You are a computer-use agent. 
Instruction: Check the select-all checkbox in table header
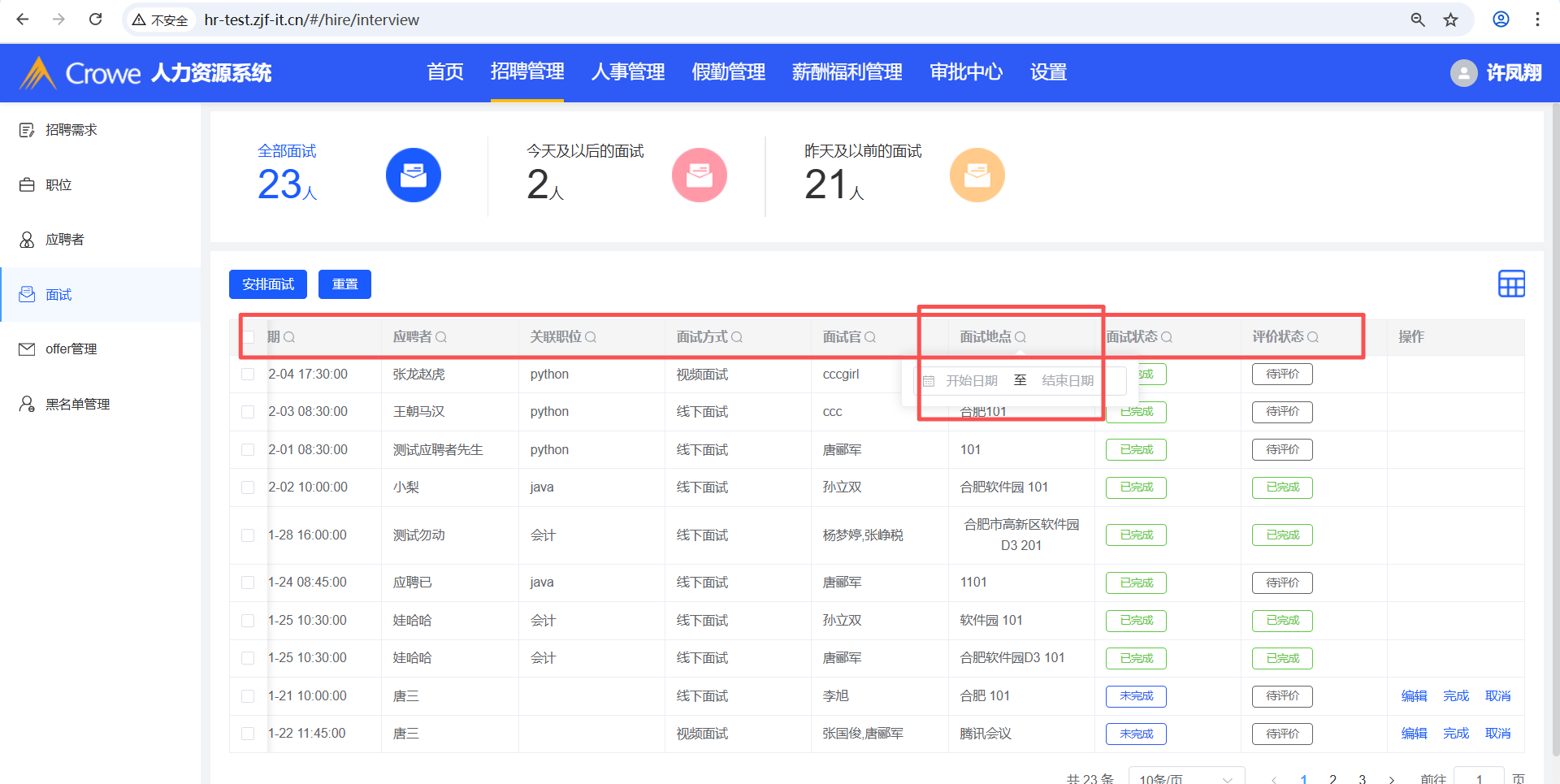coord(249,337)
